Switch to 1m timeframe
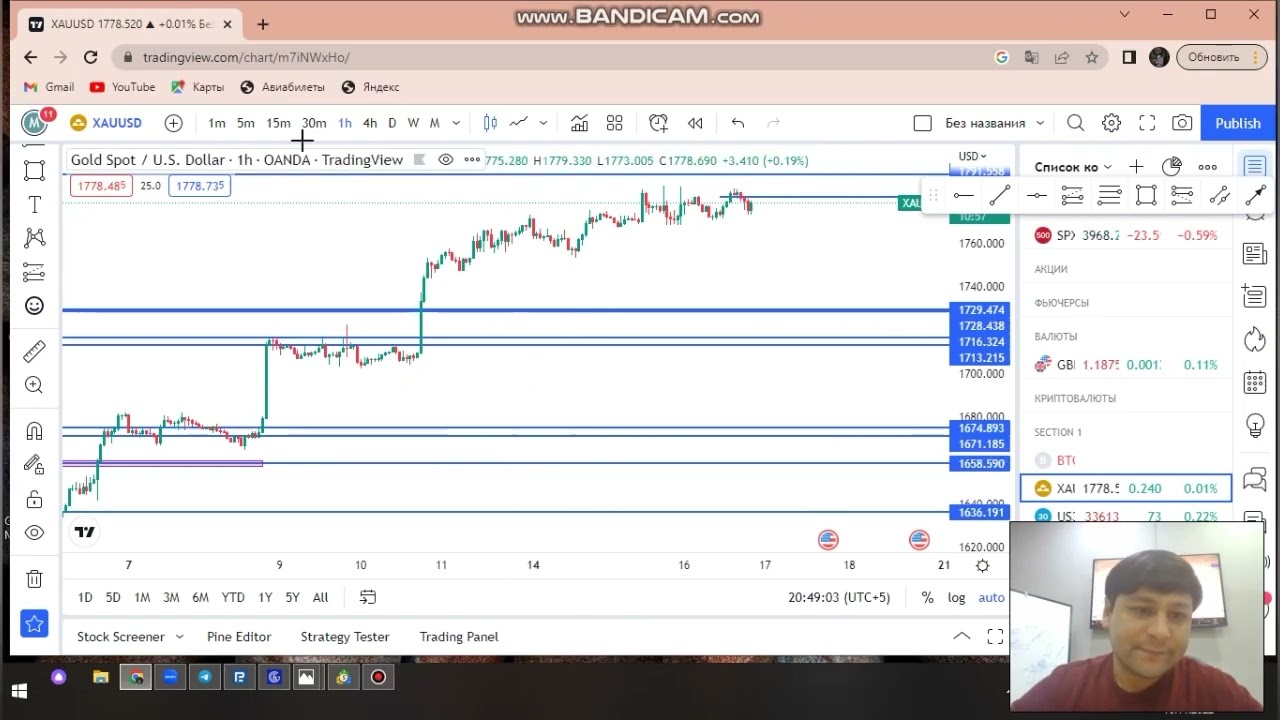This screenshot has width=1280, height=720. tap(217, 123)
